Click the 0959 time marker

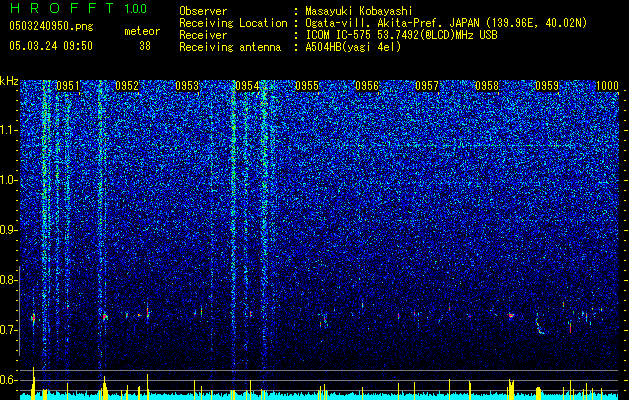[x=547, y=86]
